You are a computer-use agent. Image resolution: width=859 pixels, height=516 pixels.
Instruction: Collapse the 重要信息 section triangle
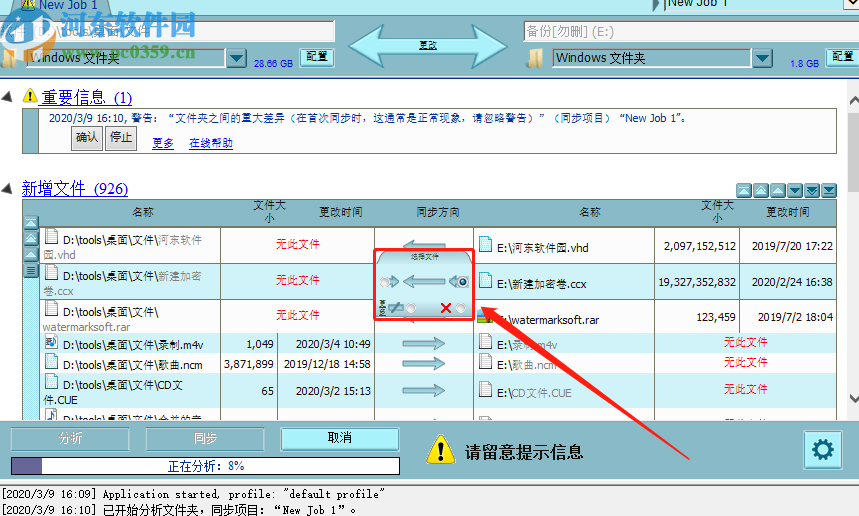click(x=7, y=97)
